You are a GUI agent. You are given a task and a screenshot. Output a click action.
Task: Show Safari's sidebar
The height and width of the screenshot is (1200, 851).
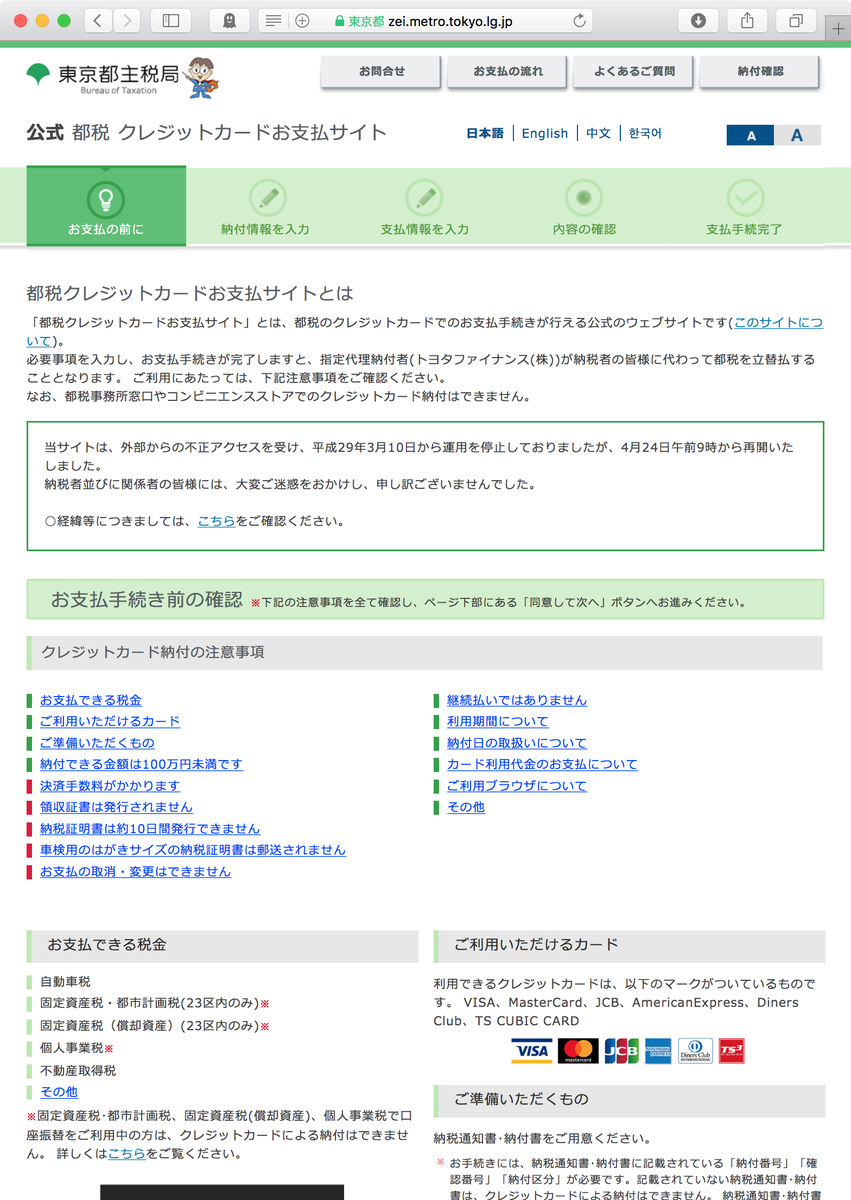[x=170, y=20]
